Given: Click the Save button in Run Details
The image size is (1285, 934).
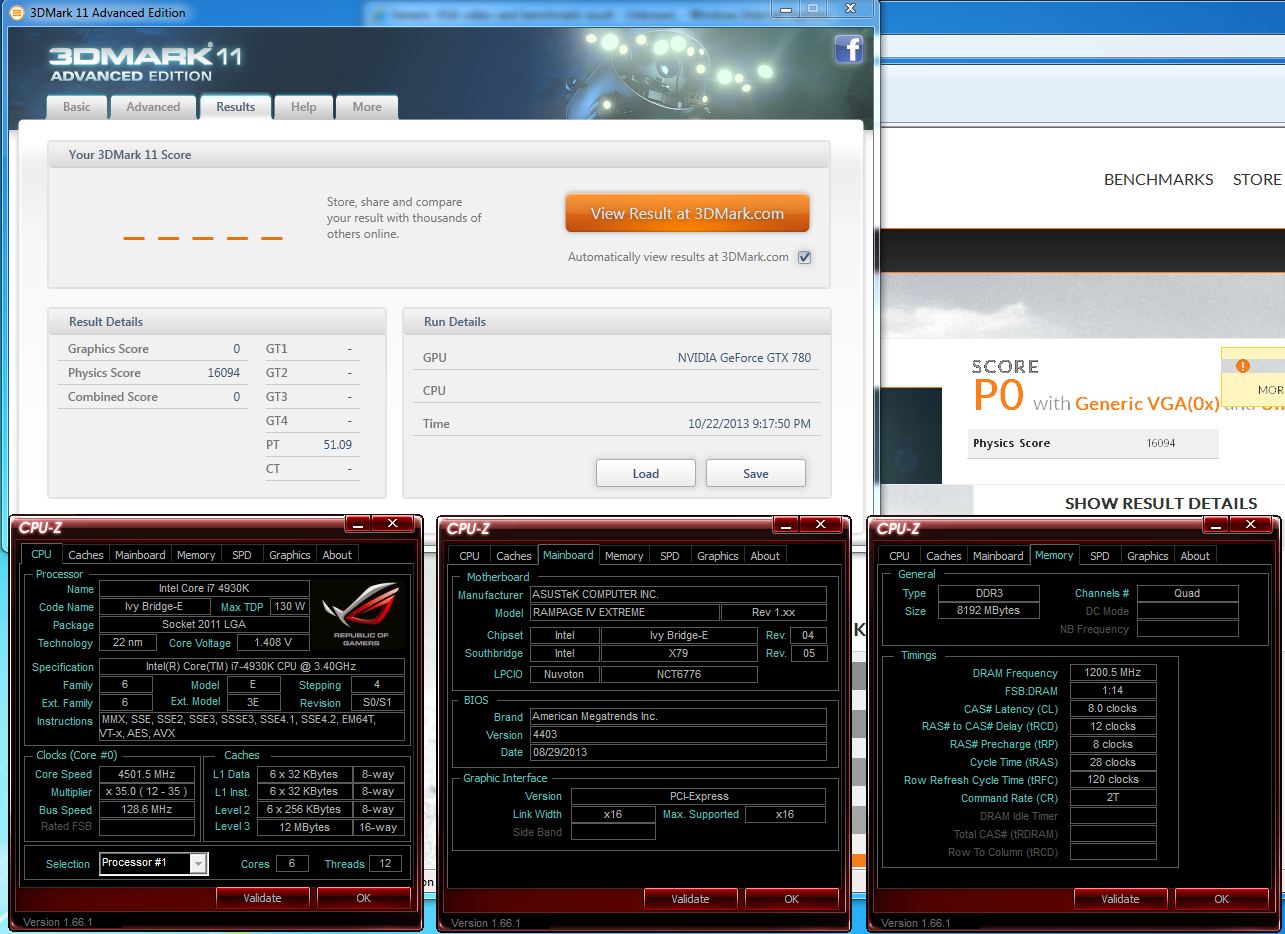Looking at the screenshot, I should point(755,473).
